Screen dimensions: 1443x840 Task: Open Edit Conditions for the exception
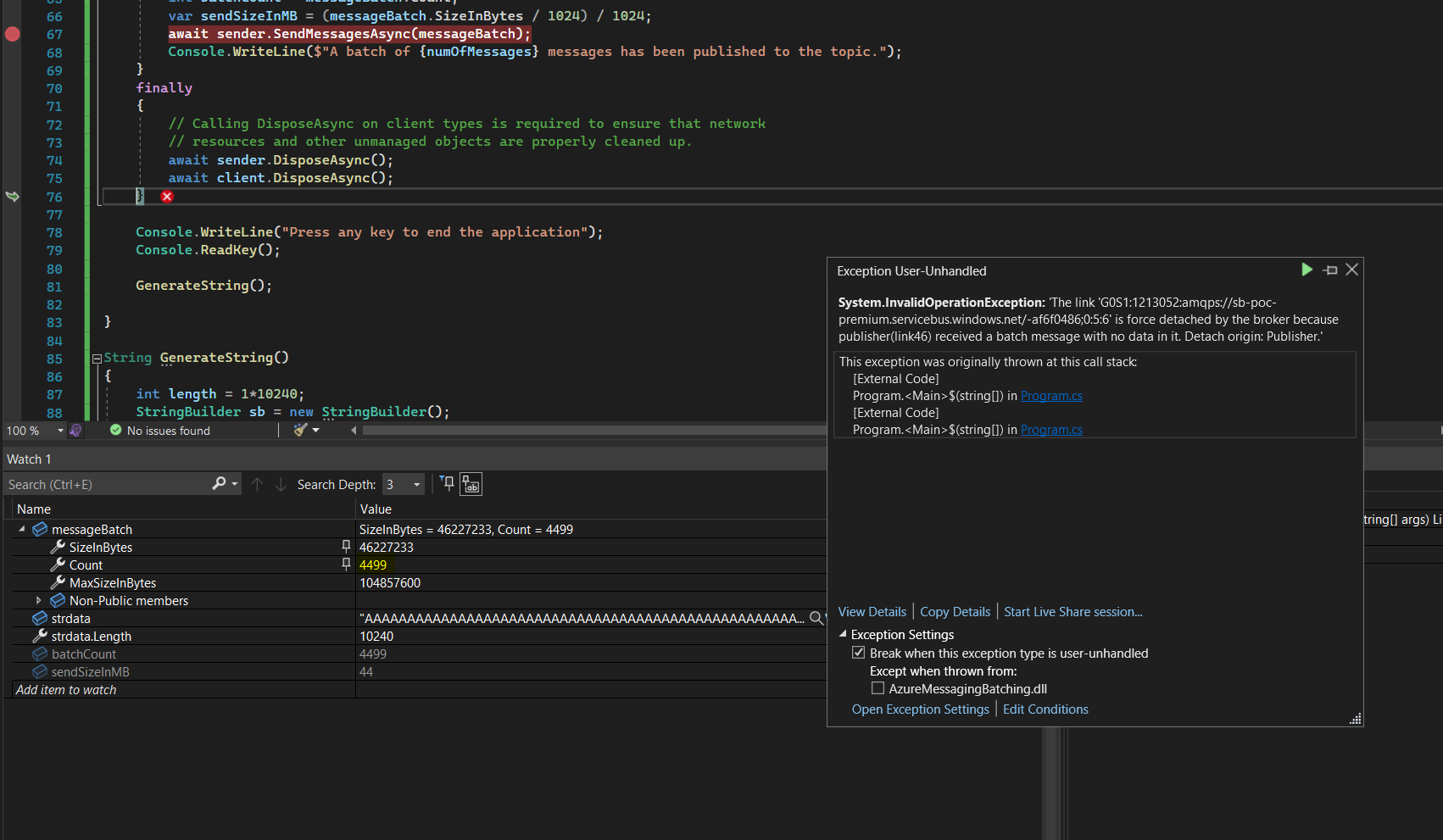1045,709
